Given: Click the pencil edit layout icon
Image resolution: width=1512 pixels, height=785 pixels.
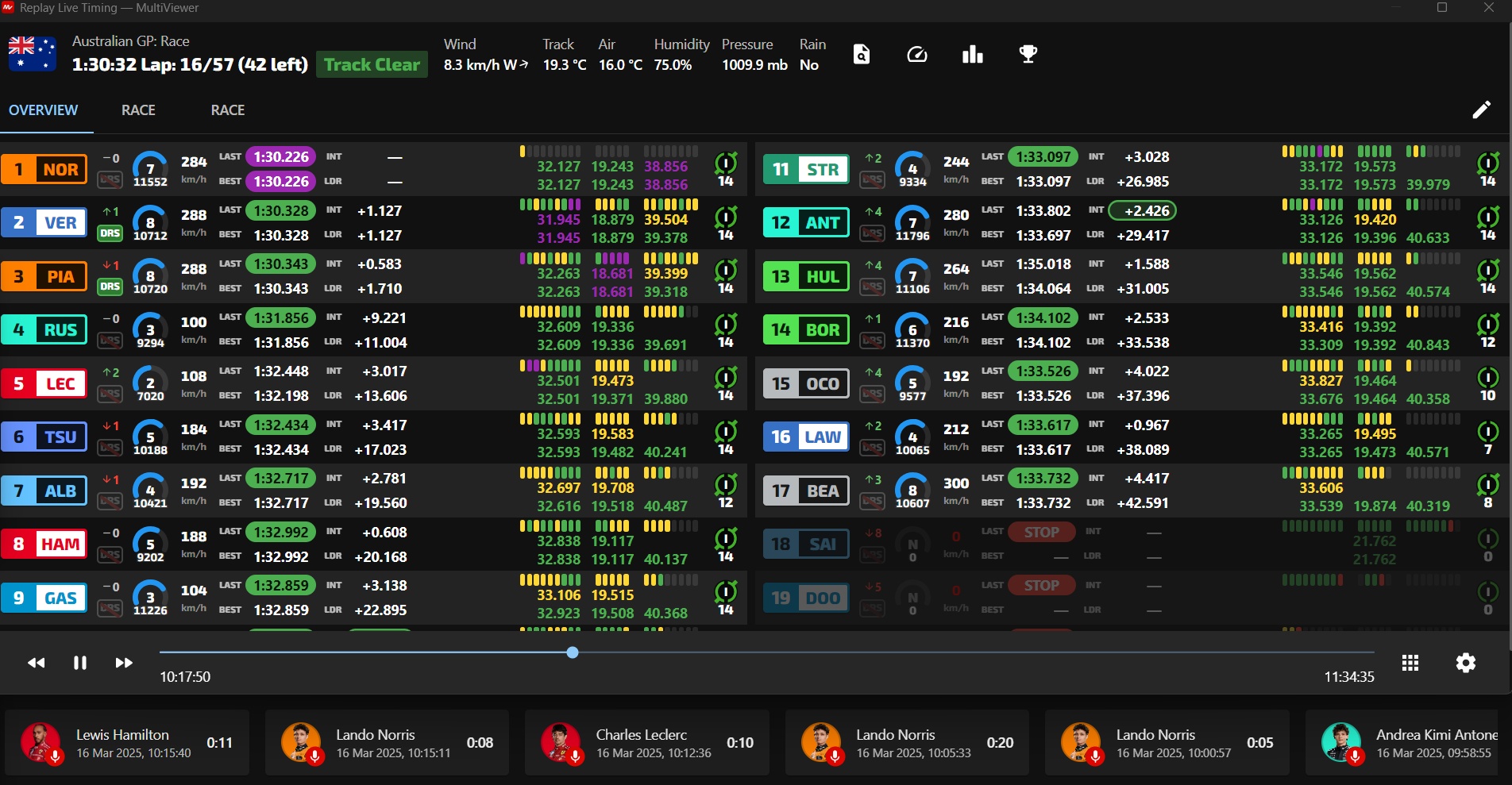Looking at the screenshot, I should coord(1482,110).
